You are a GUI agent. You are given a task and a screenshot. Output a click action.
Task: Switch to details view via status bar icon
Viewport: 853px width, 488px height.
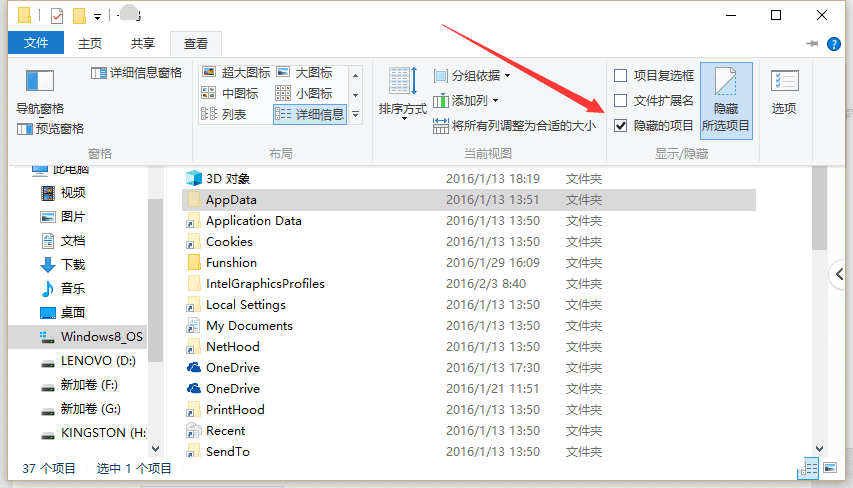(809, 468)
